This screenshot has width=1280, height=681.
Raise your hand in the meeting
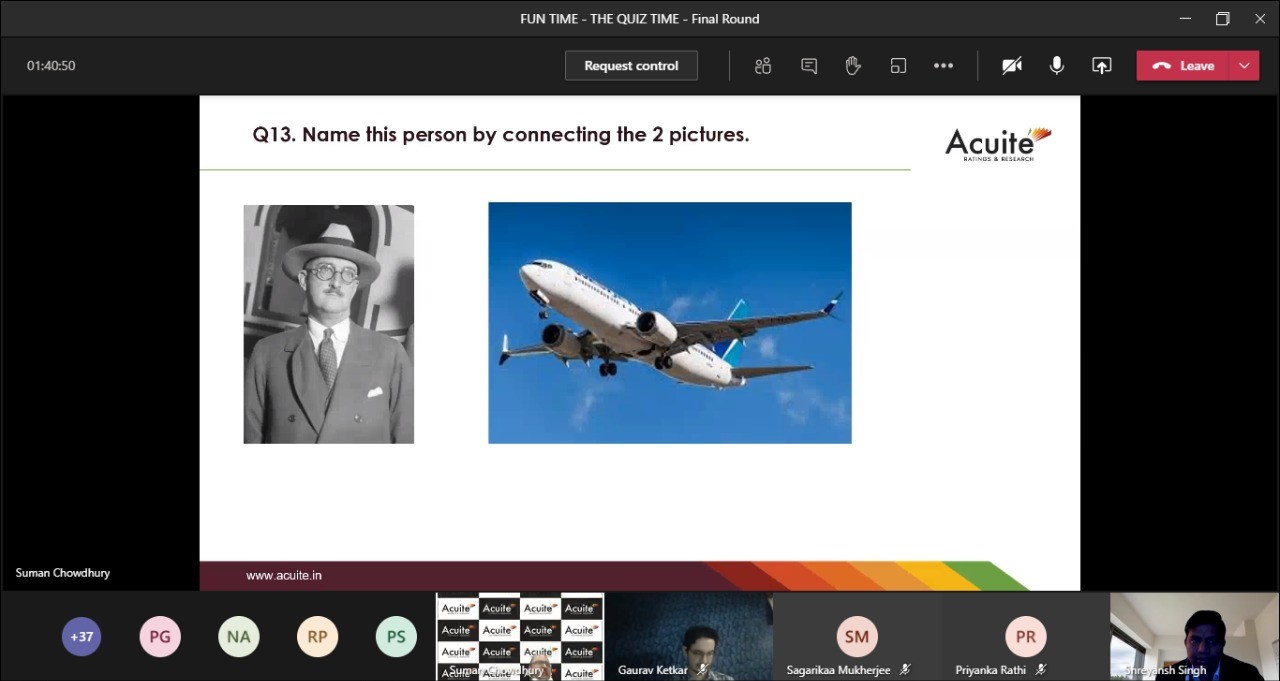click(853, 66)
